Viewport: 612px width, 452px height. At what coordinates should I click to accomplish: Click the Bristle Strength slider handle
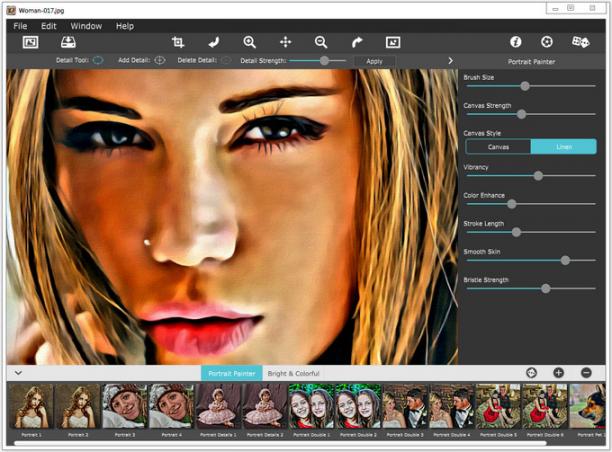pos(546,288)
